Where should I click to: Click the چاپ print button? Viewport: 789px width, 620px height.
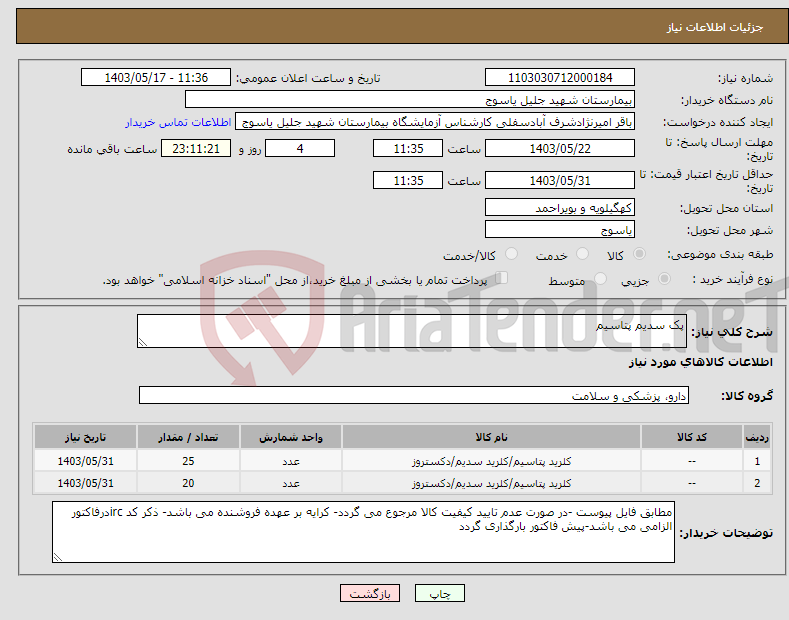coord(440,593)
